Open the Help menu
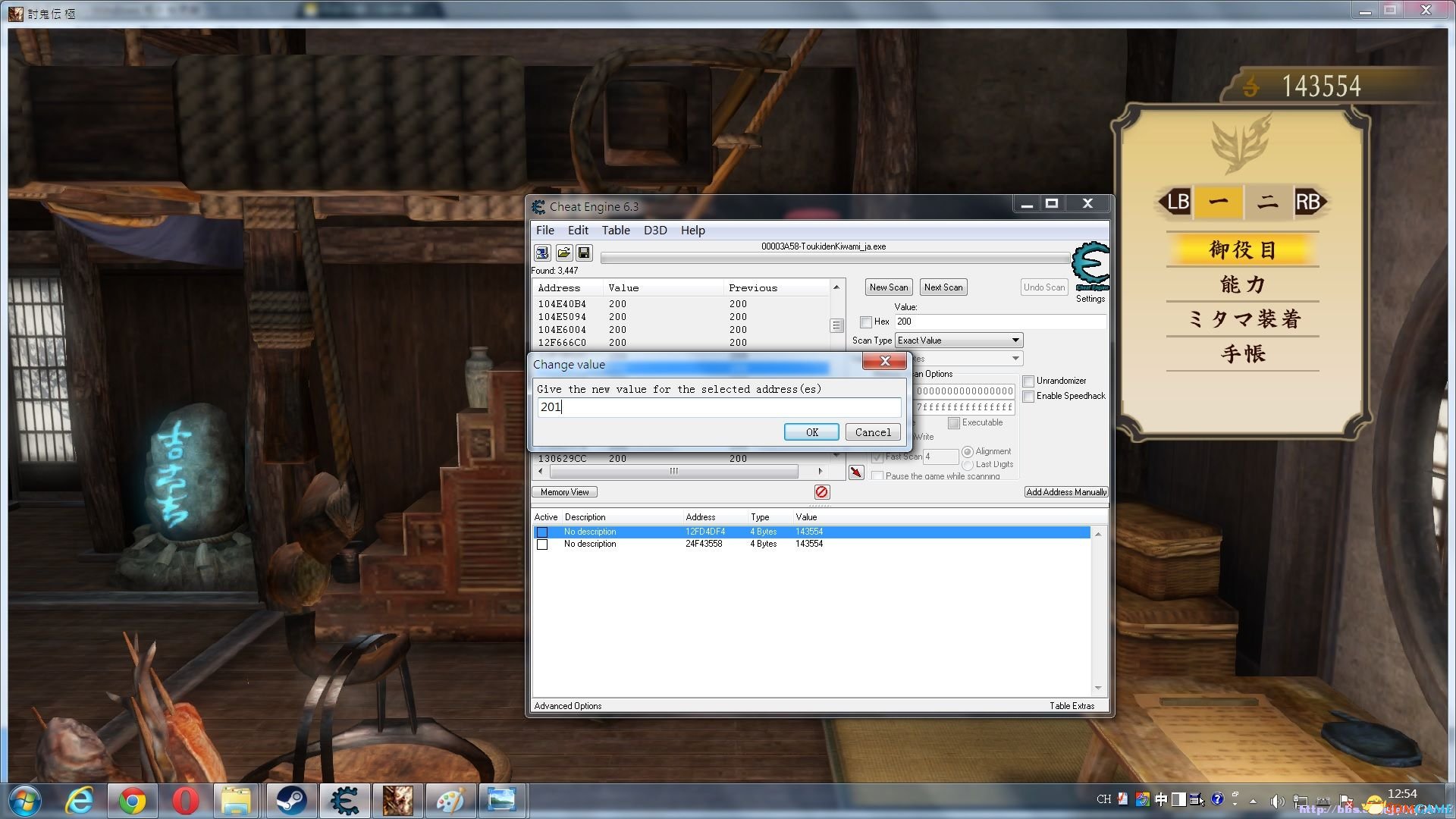This screenshot has width=1456, height=819. 692,231
